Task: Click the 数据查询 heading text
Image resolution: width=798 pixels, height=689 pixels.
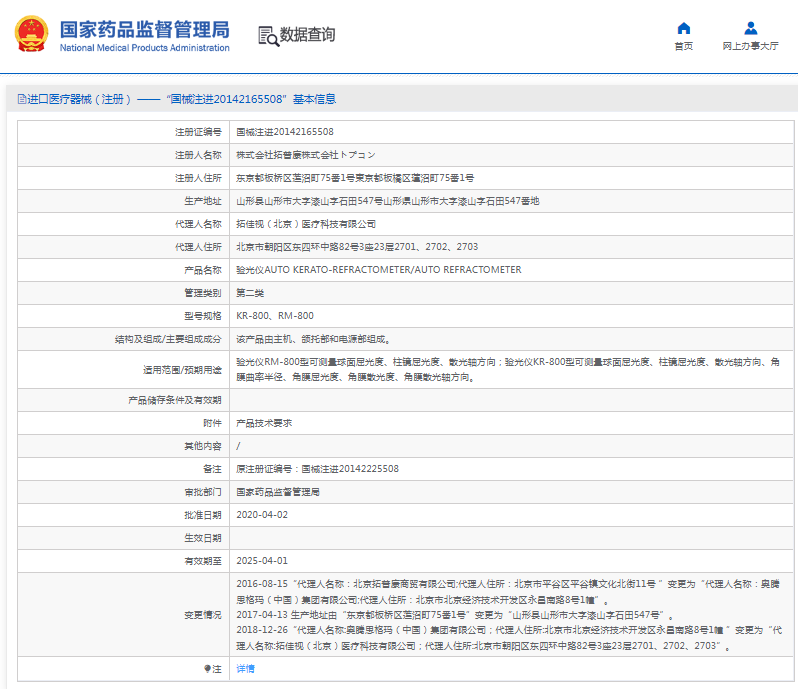Action: click(308, 35)
